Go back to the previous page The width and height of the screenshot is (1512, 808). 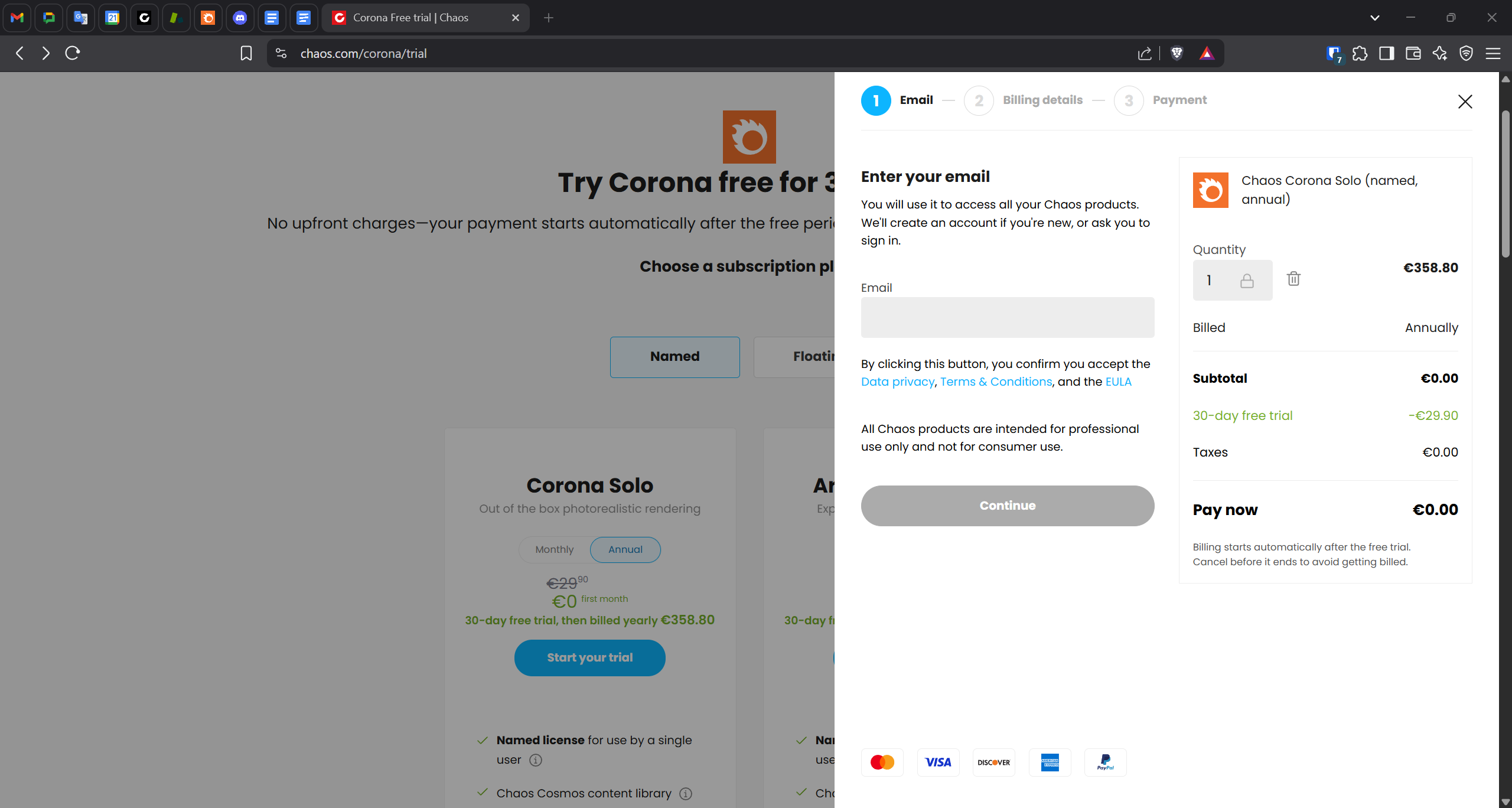(19, 53)
